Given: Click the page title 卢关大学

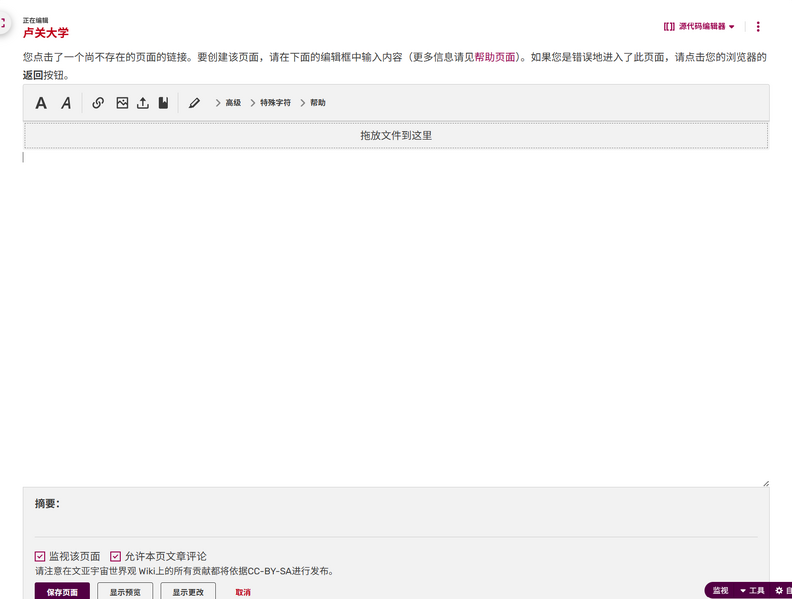Looking at the screenshot, I should (x=45, y=33).
